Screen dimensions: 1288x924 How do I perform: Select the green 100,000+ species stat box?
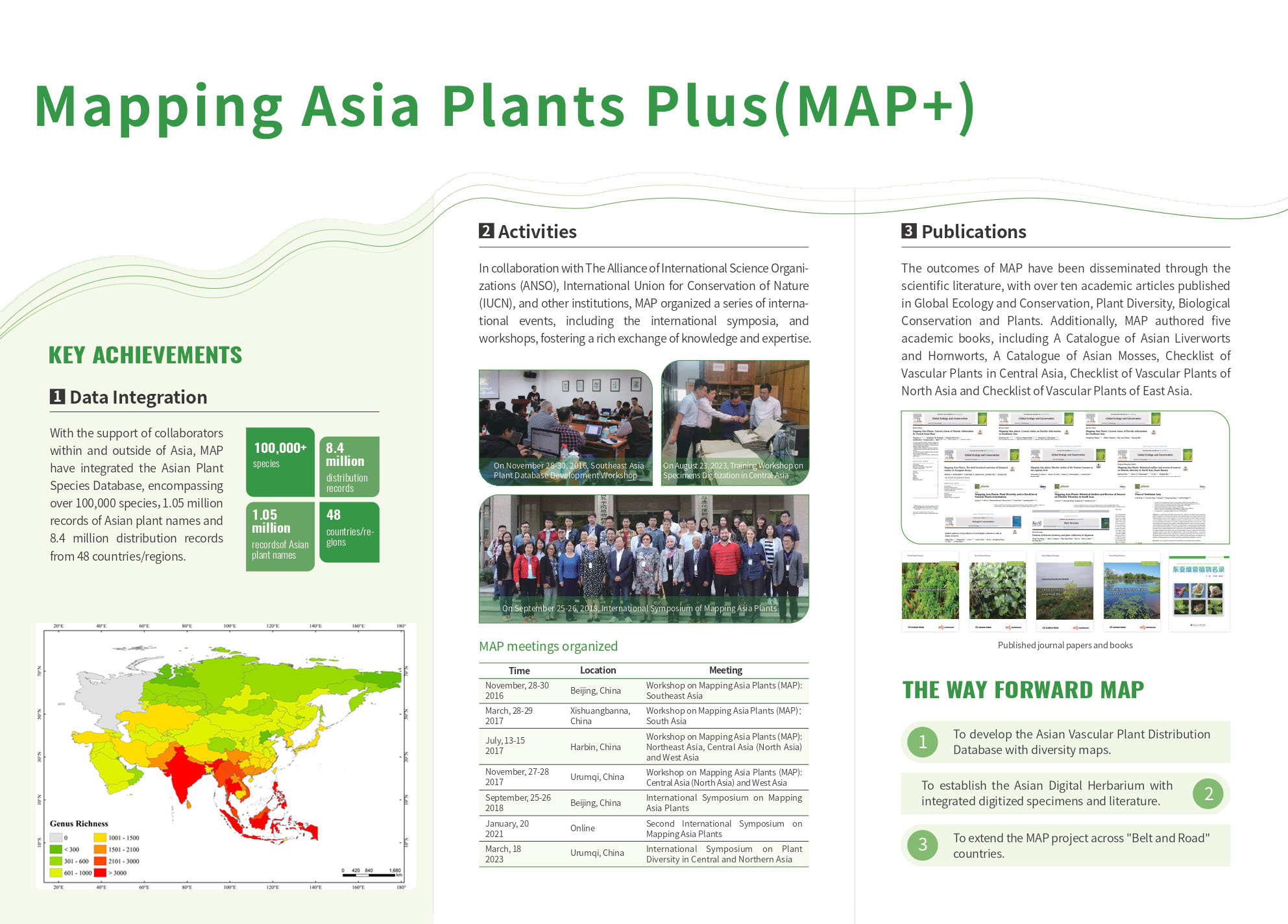[280, 461]
